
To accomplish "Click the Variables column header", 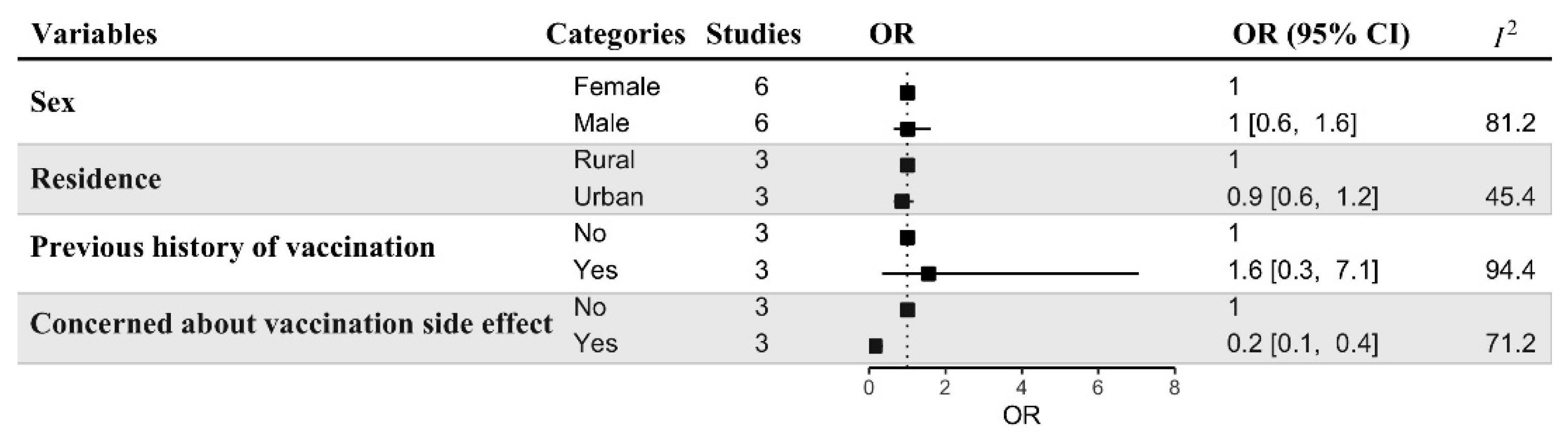I will [x=94, y=34].
